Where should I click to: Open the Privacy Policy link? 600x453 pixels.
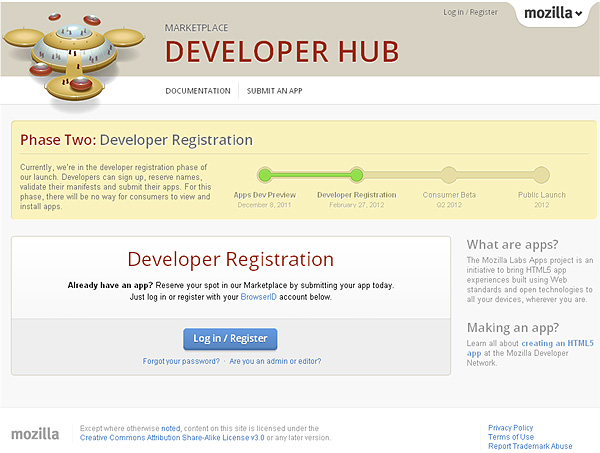[x=510, y=428]
